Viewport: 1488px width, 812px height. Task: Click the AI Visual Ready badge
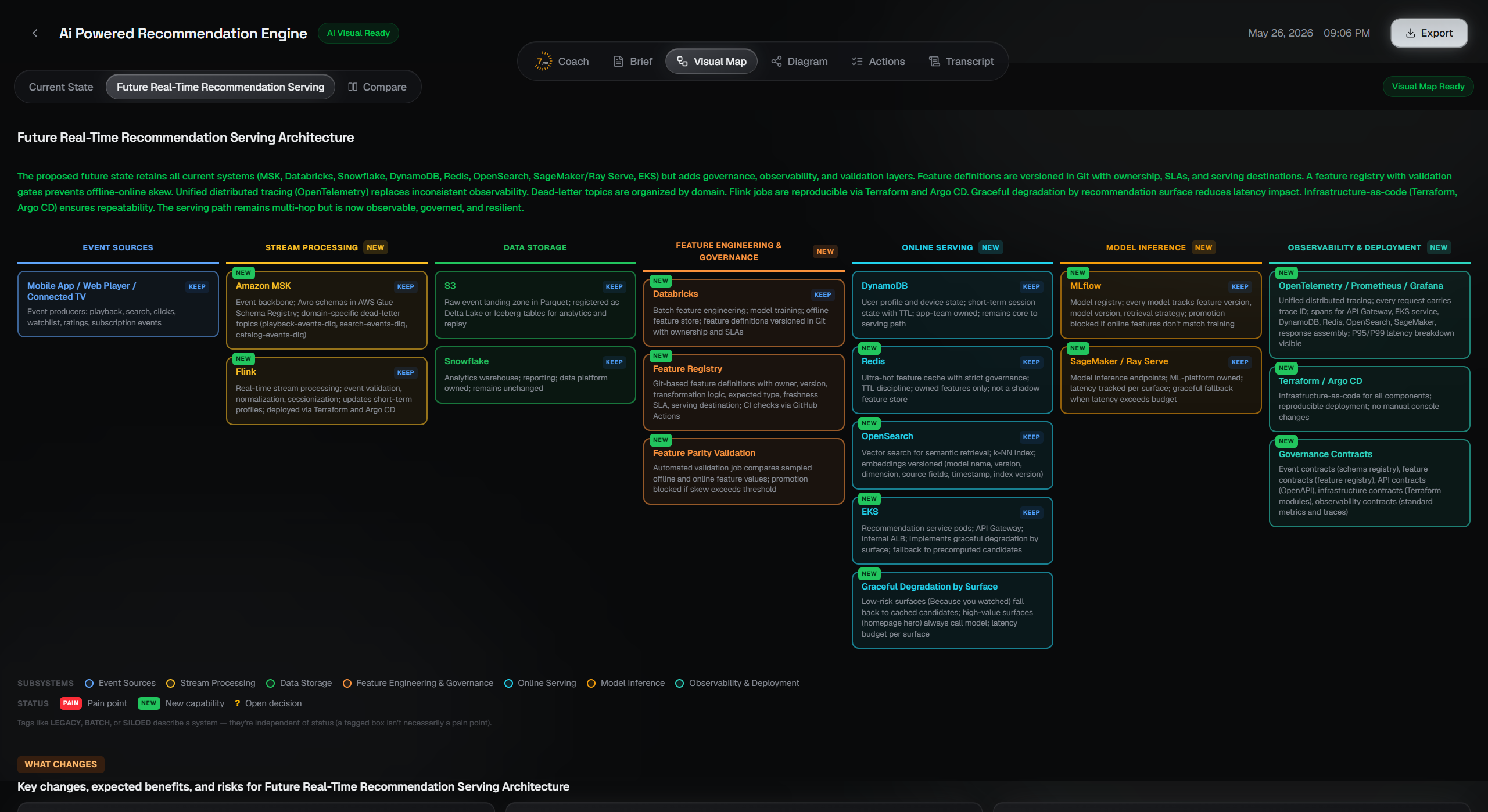[358, 33]
